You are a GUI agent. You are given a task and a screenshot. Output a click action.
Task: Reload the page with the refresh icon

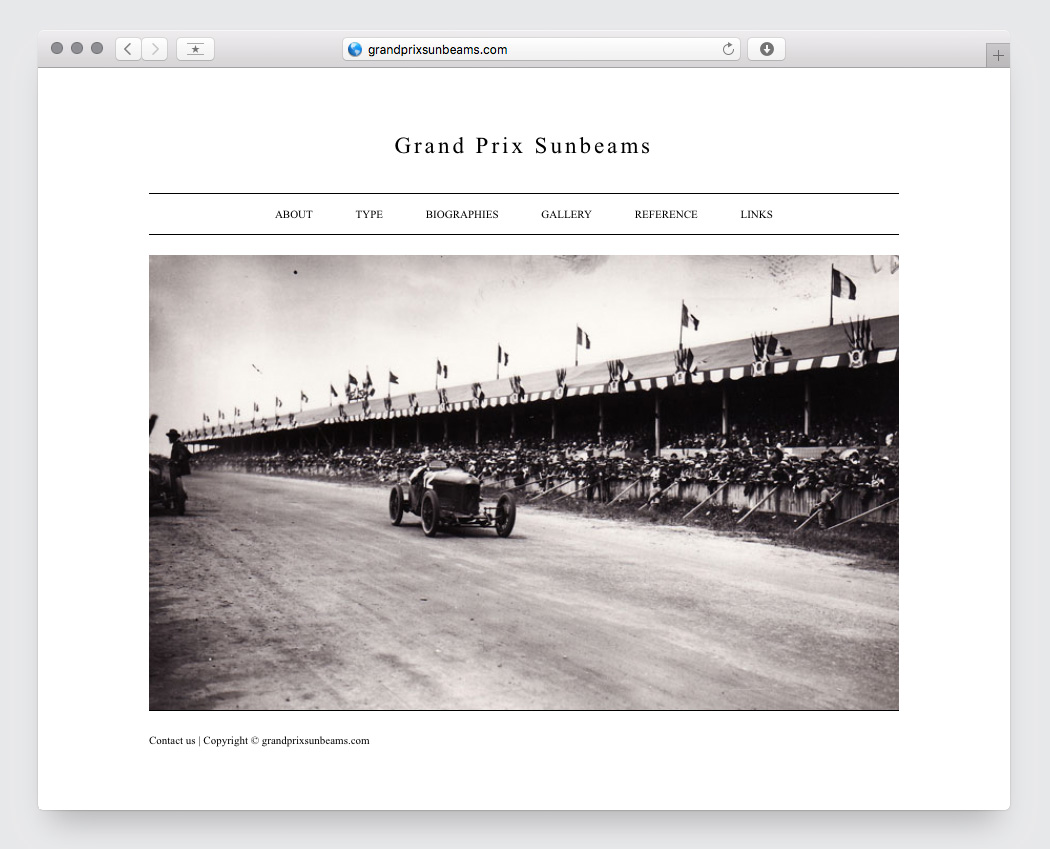(x=728, y=49)
